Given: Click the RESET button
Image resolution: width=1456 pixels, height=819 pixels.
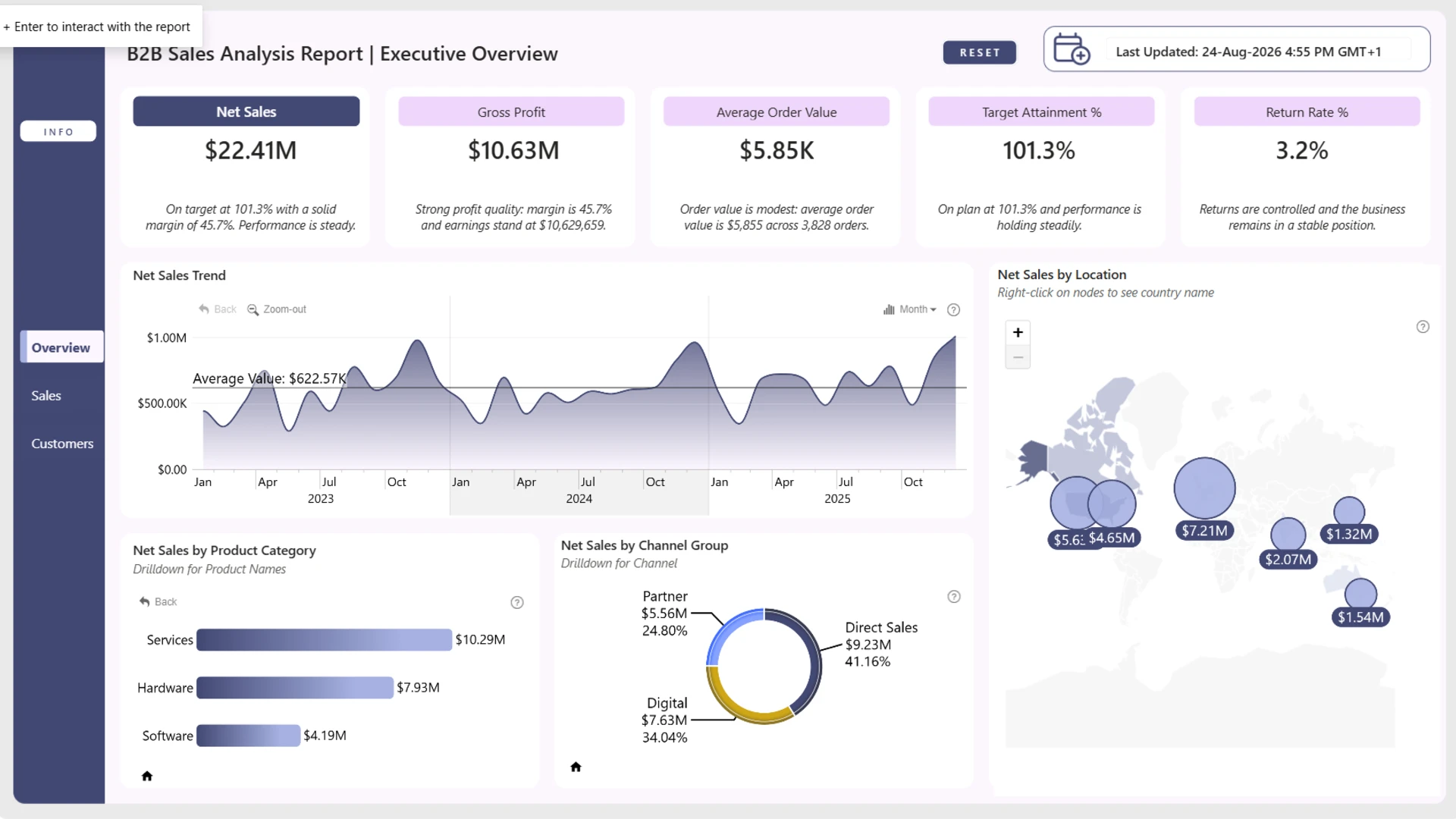Looking at the screenshot, I should click(x=980, y=52).
